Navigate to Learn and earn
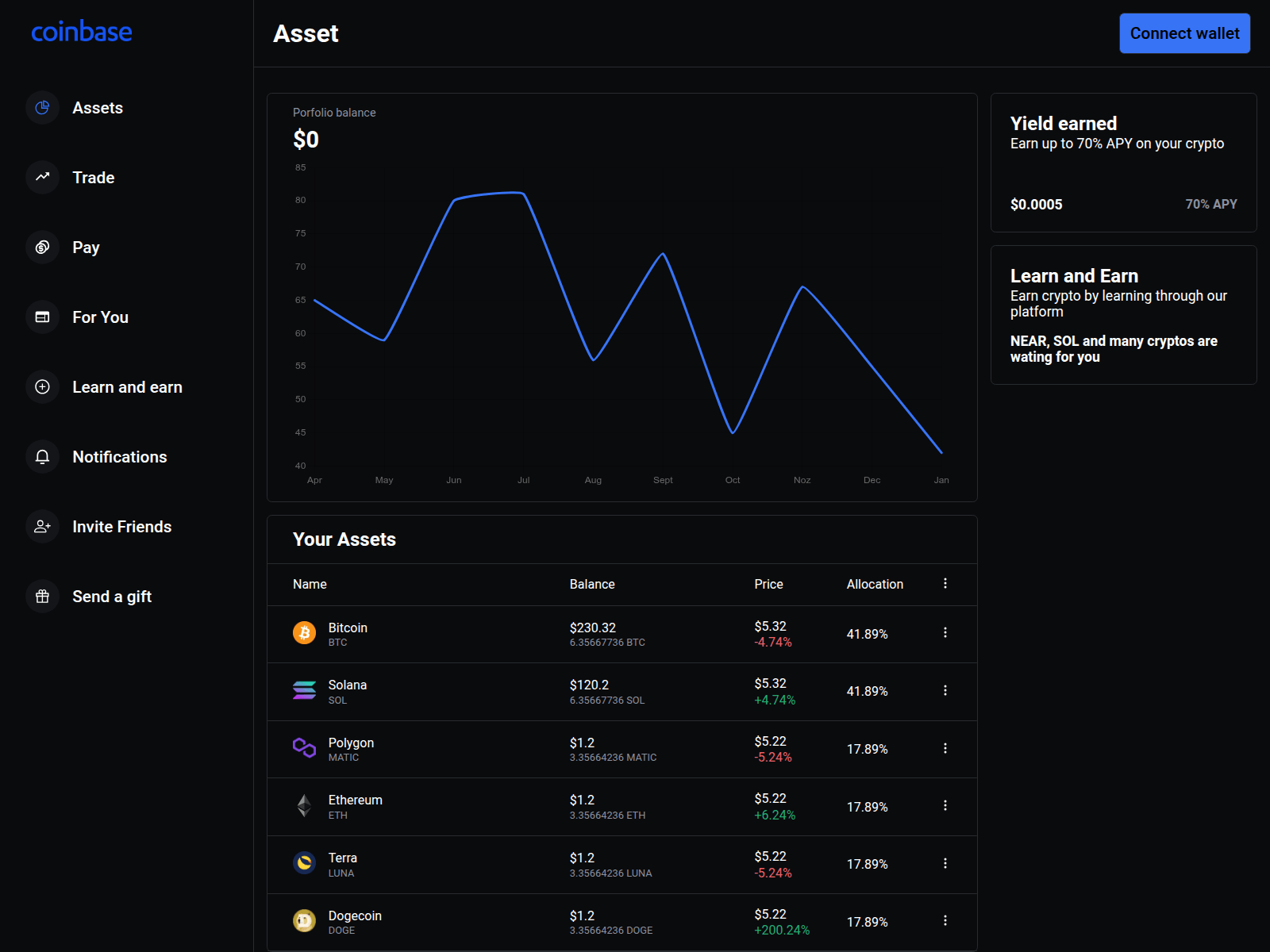The image size is (1270, 952). 127,387
